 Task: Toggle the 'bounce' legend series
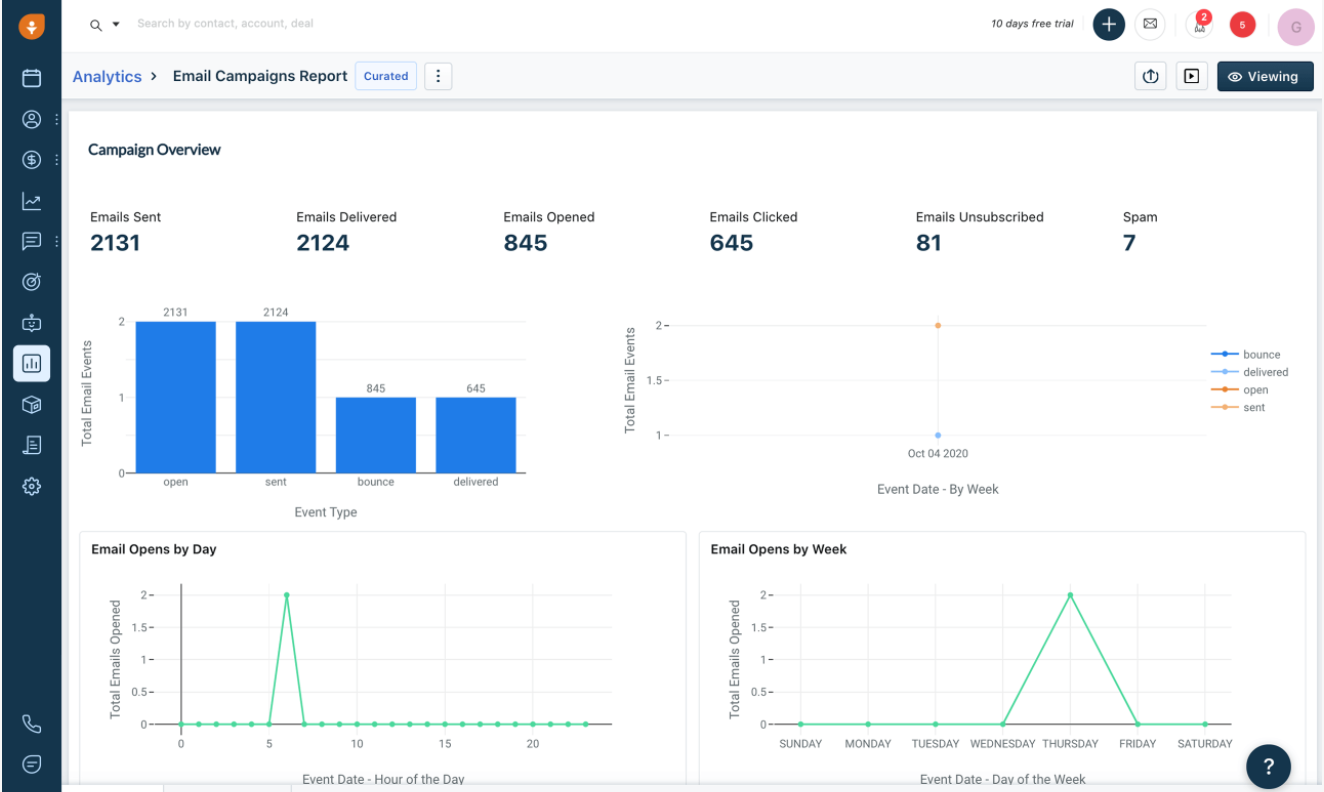pos(1261,354)
